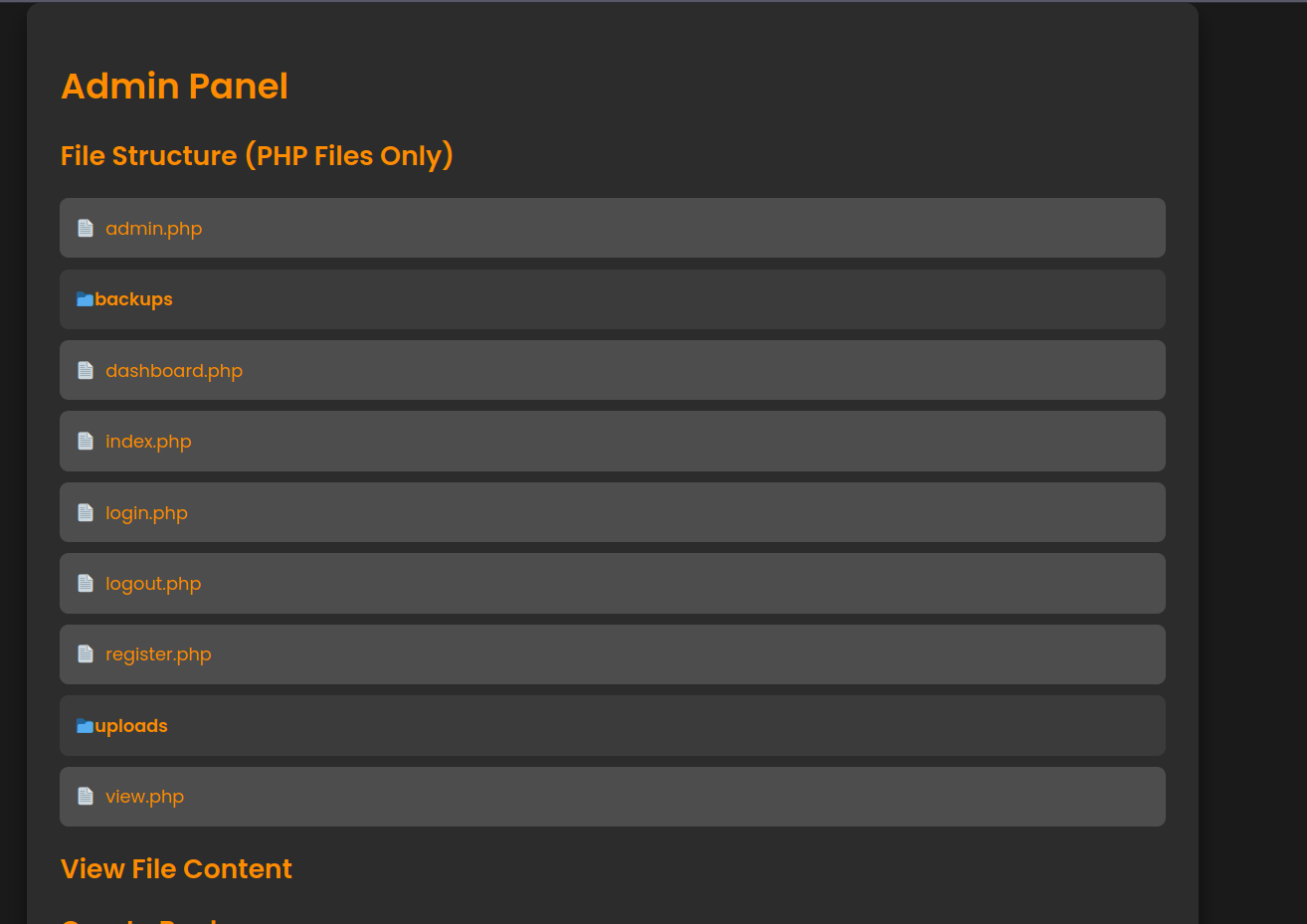Click the file icon beside logout.php

tap(86, 584)
